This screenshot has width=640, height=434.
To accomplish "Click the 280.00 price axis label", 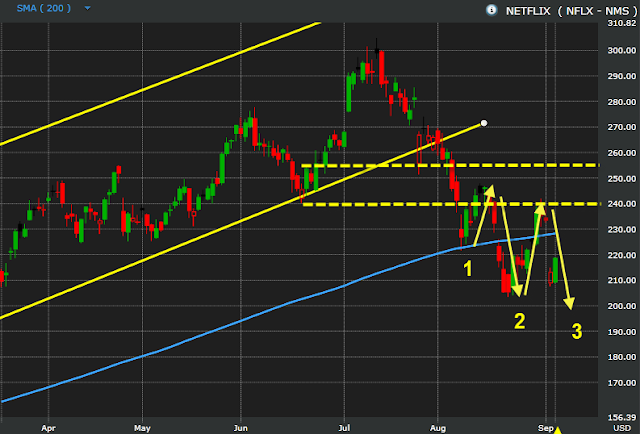I will click(x=622, y=102).
